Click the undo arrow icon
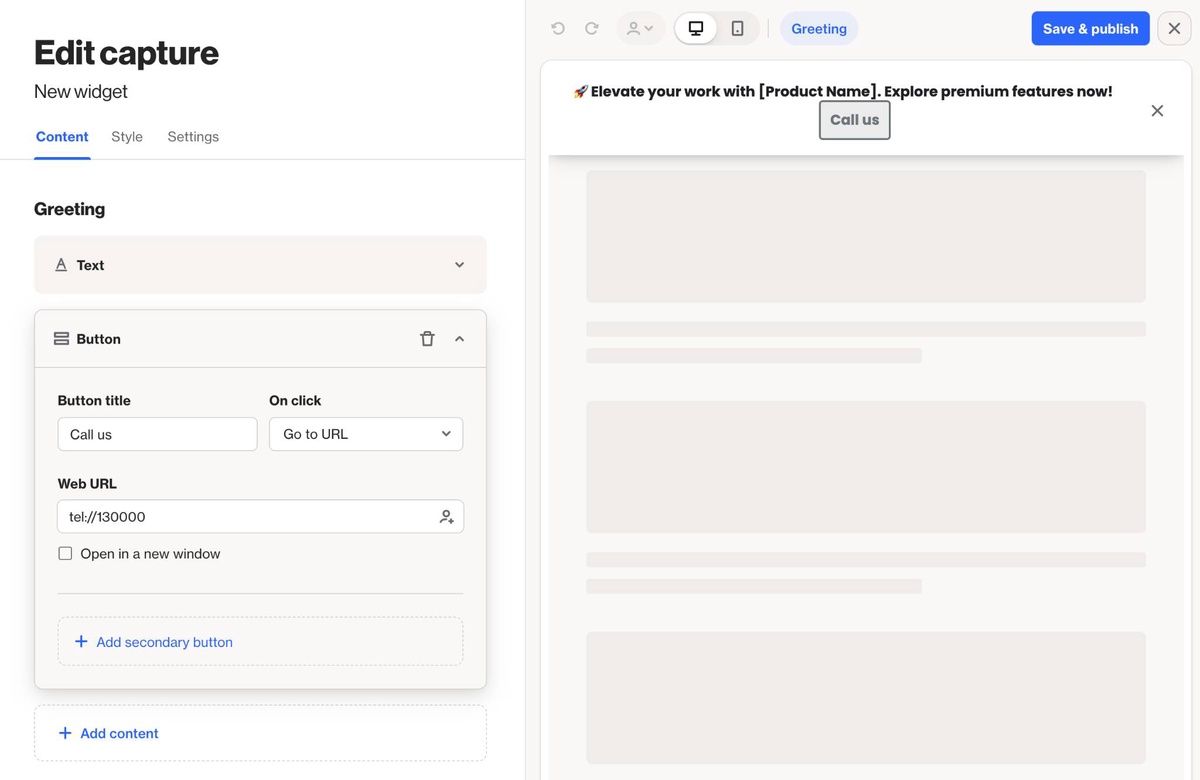Viewport: 1200px width, 780px height. [x=558, y=29]
